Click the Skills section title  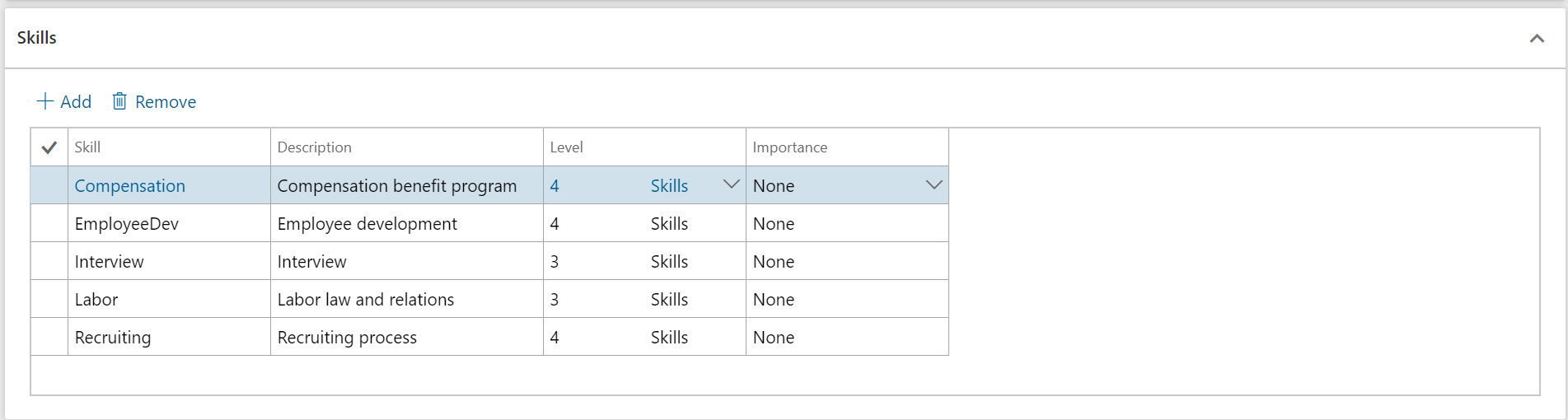point(37,38)
